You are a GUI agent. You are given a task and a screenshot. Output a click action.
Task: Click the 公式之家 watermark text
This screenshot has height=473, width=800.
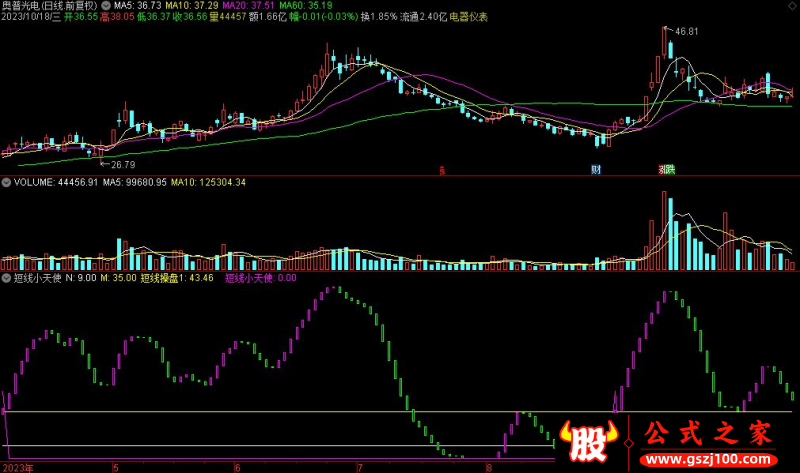pos(709,434)
